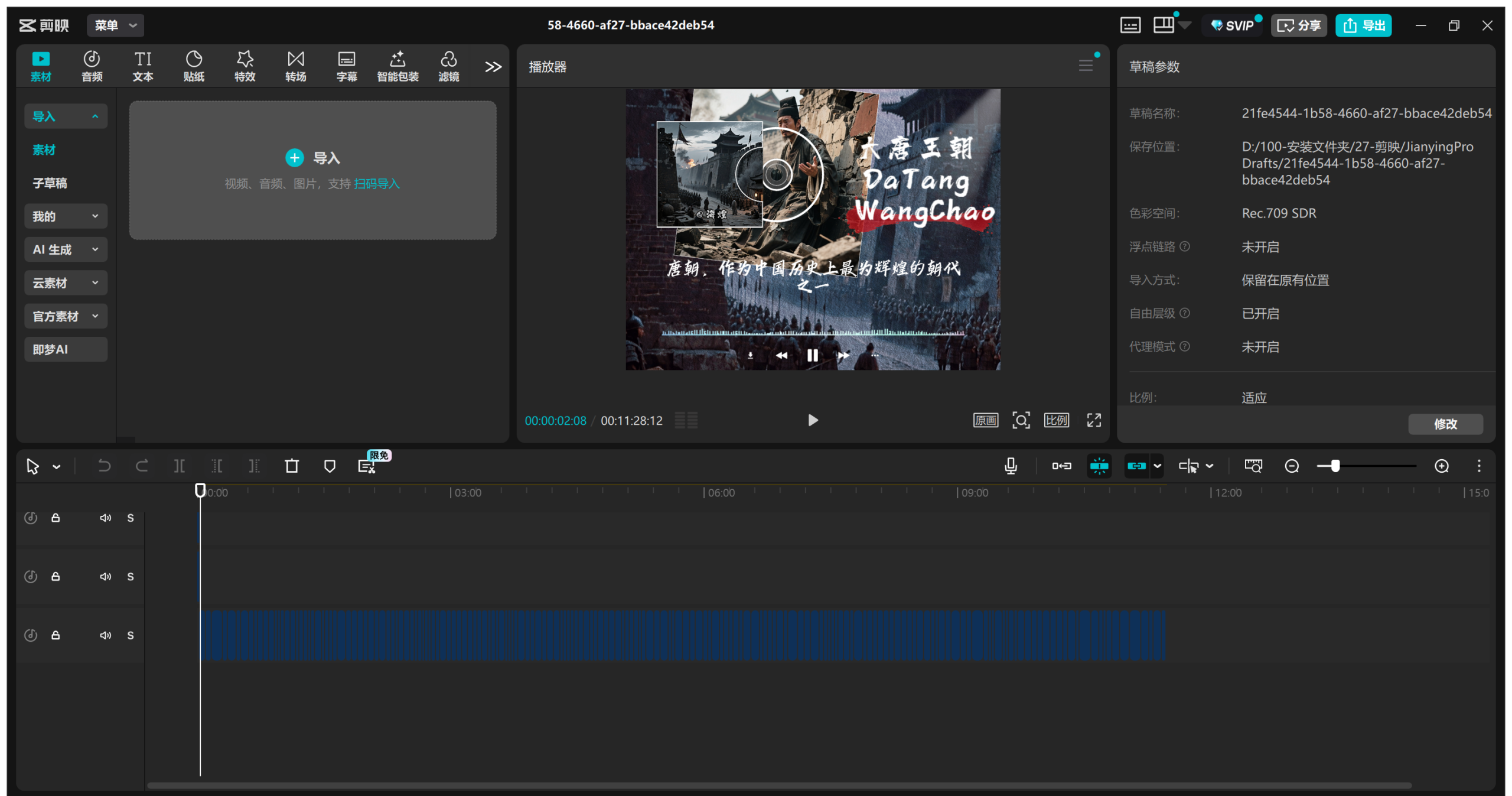This screenshot has width=1512, height=796.
Task: Open the 贴纸 stickers panel
Action: [x=194, y=66]
